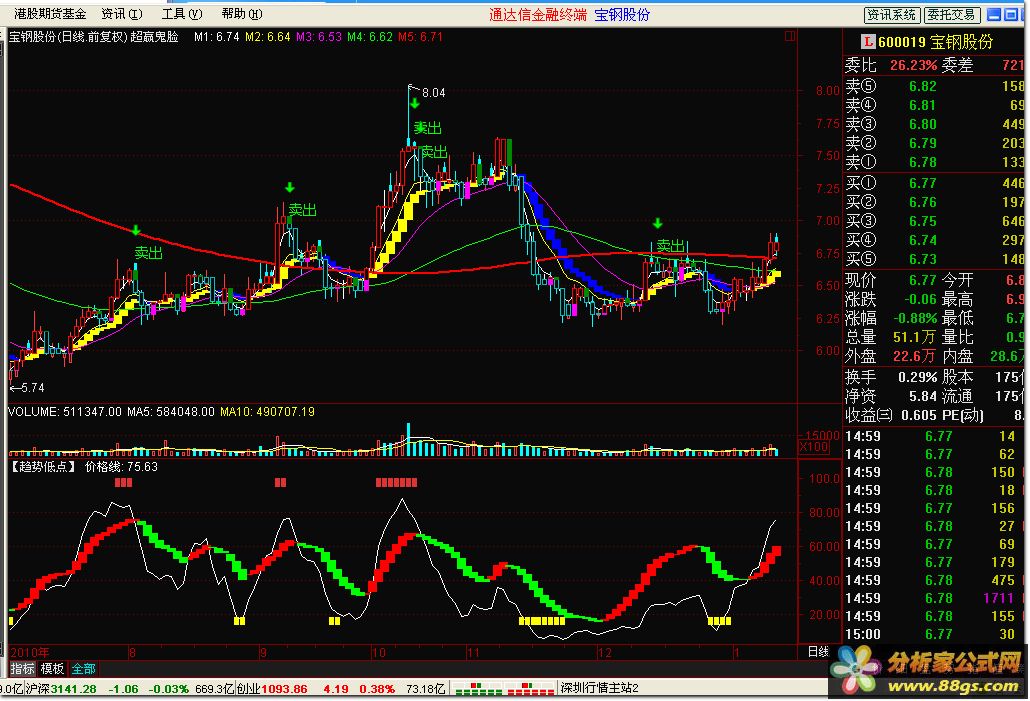This screenshot has width=1030, height=701.
Task: Click the 卖出 label near December
Action: (x=671, y=246)
